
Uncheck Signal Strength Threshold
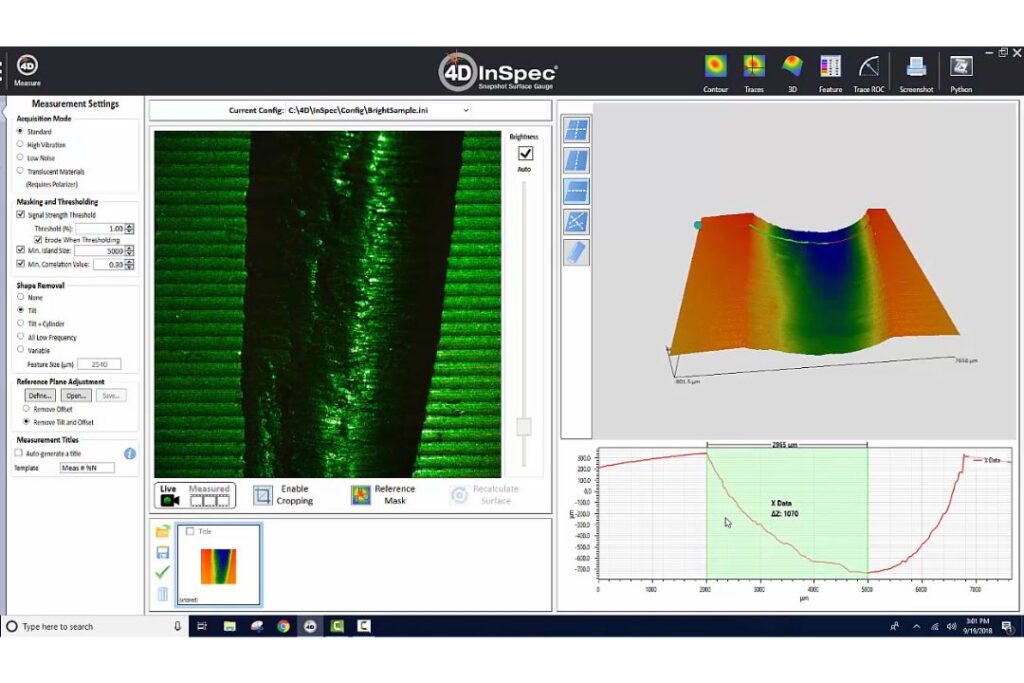click(21, 215)
